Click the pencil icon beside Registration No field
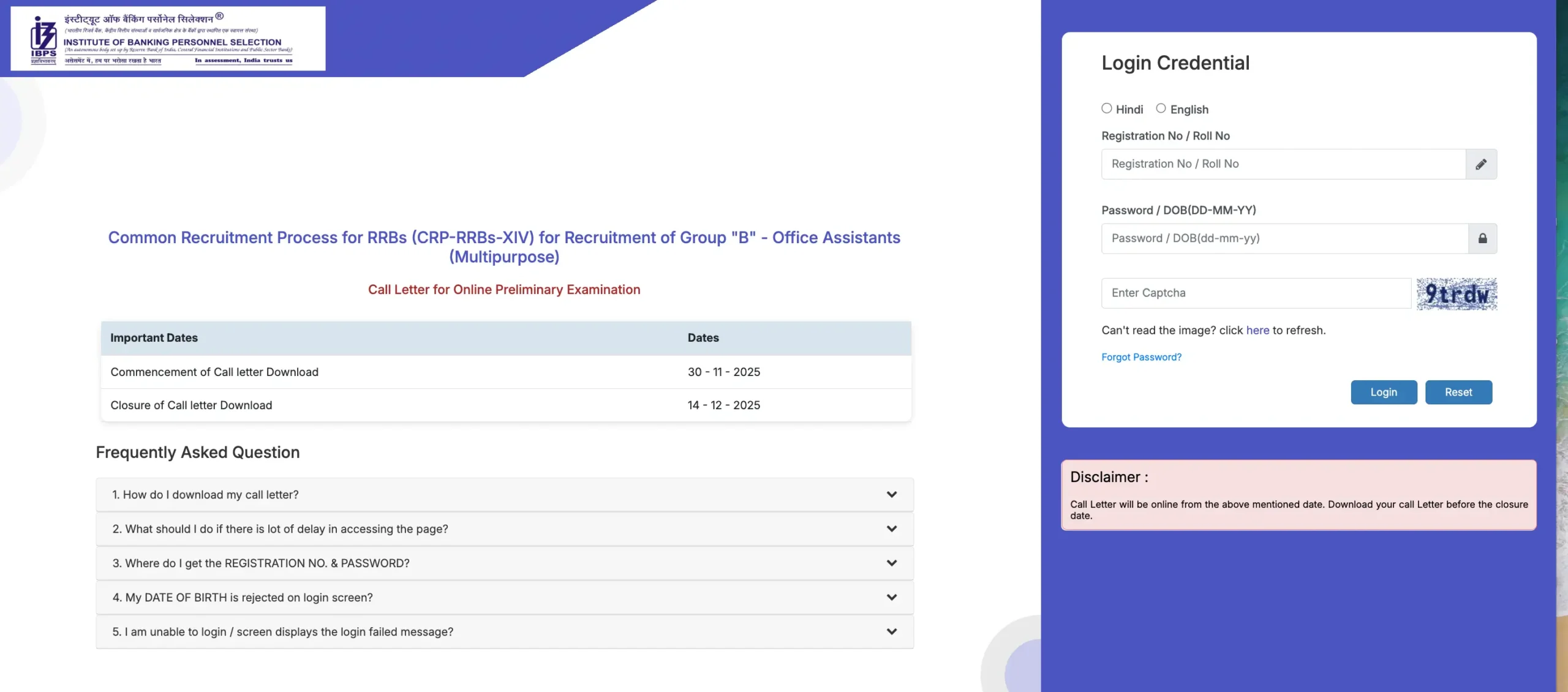Screen dimensions: 1568x692 click(x=1482, y=164)
